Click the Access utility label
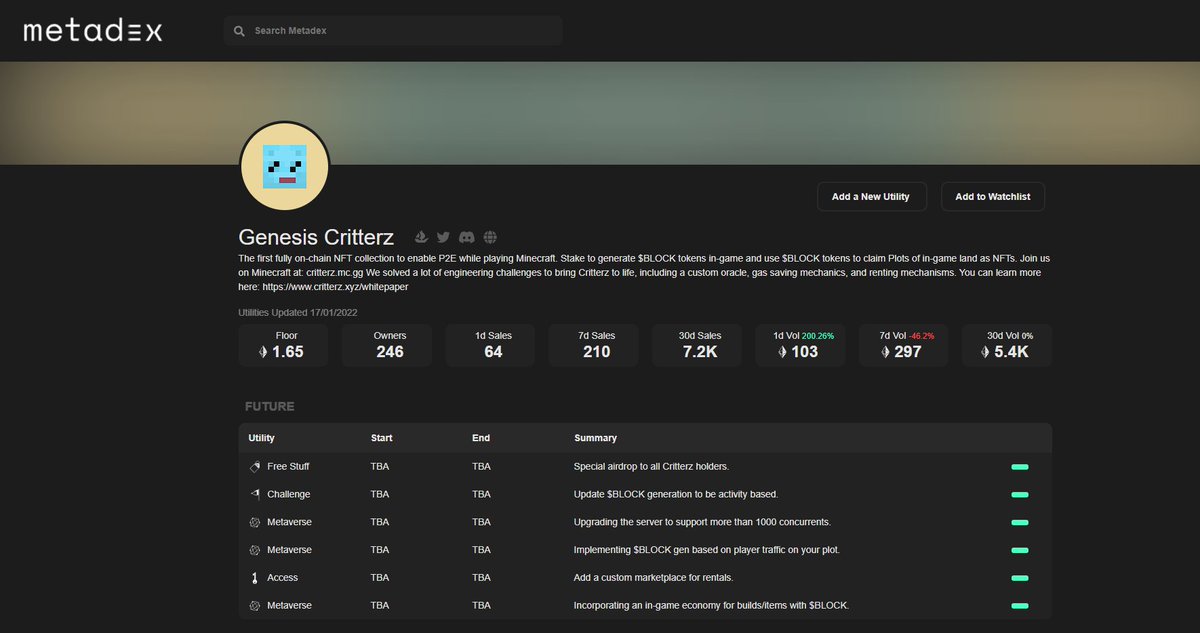Image resolution: width=1200 pixels, height=633 pixels. coord(283,578)
